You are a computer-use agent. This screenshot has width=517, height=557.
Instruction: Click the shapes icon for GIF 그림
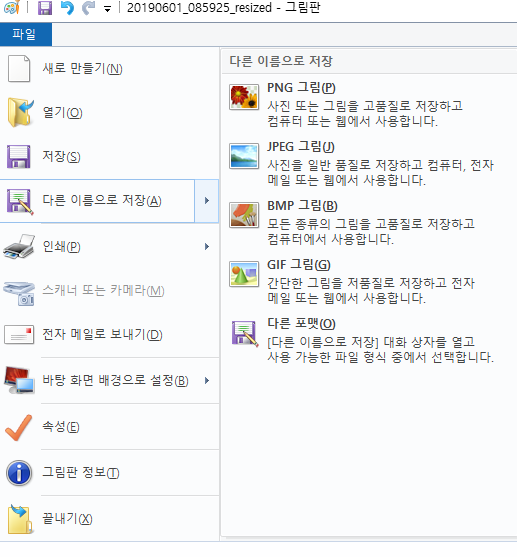click(244, 274)
